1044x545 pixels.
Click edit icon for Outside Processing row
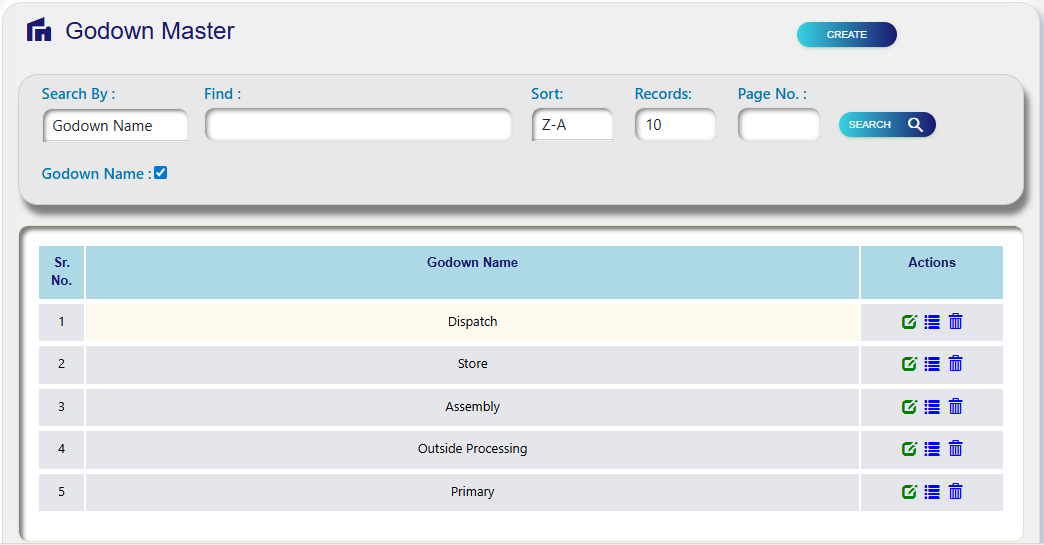(909, 449)
